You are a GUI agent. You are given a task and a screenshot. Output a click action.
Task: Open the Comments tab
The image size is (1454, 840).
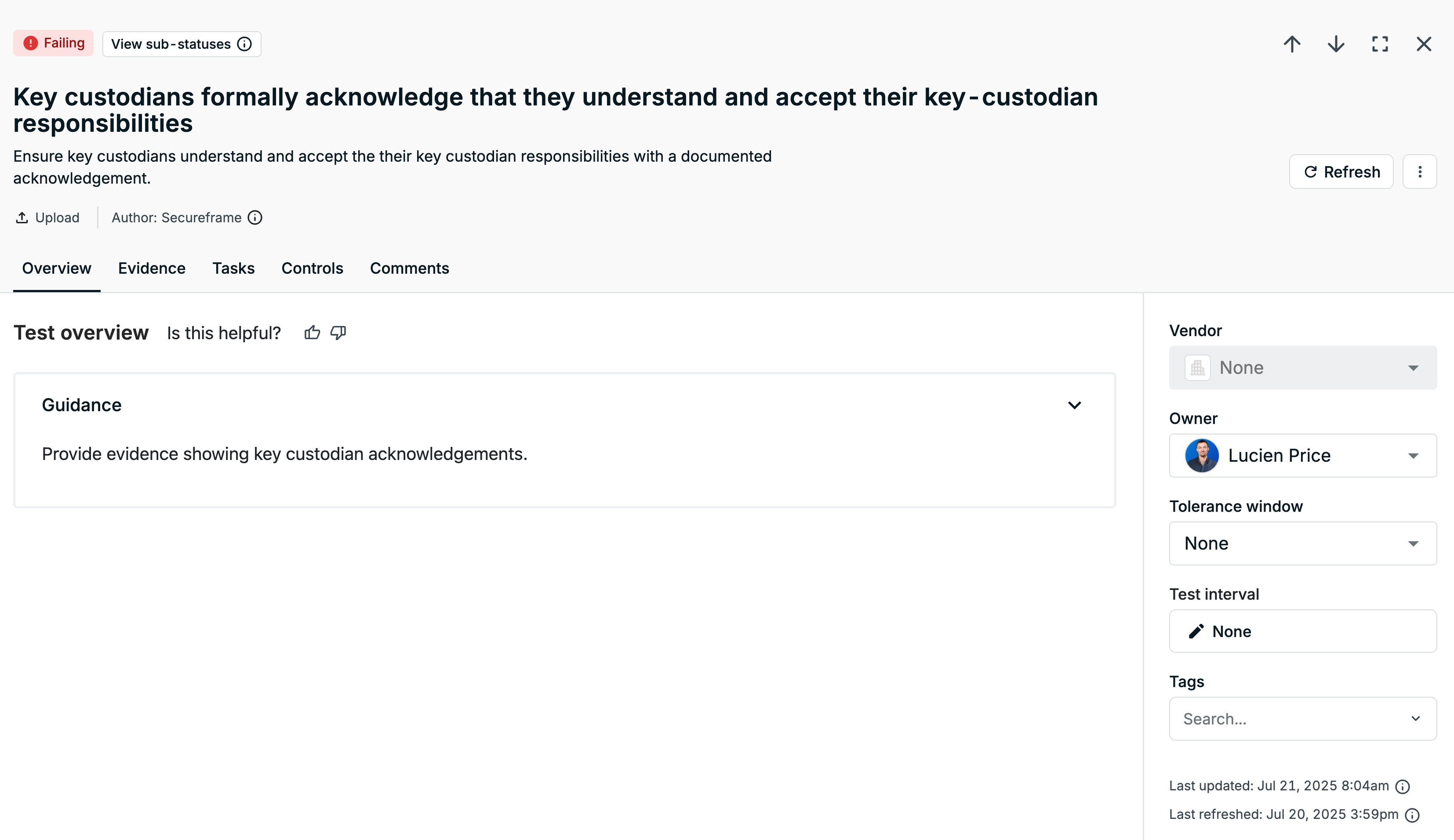[x=409, y=268]
